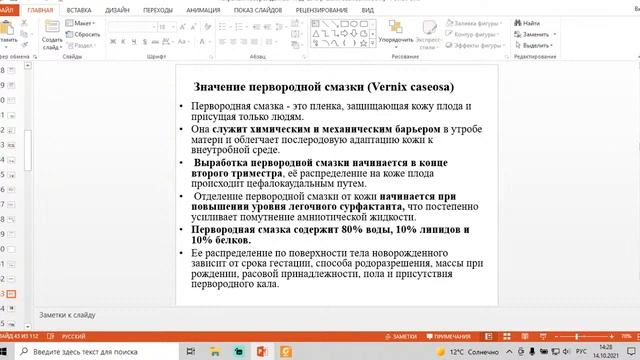
Task: Open the ПОКАЗ СЛАЙДОВ ribbon tab
Action: click(258, 10)
